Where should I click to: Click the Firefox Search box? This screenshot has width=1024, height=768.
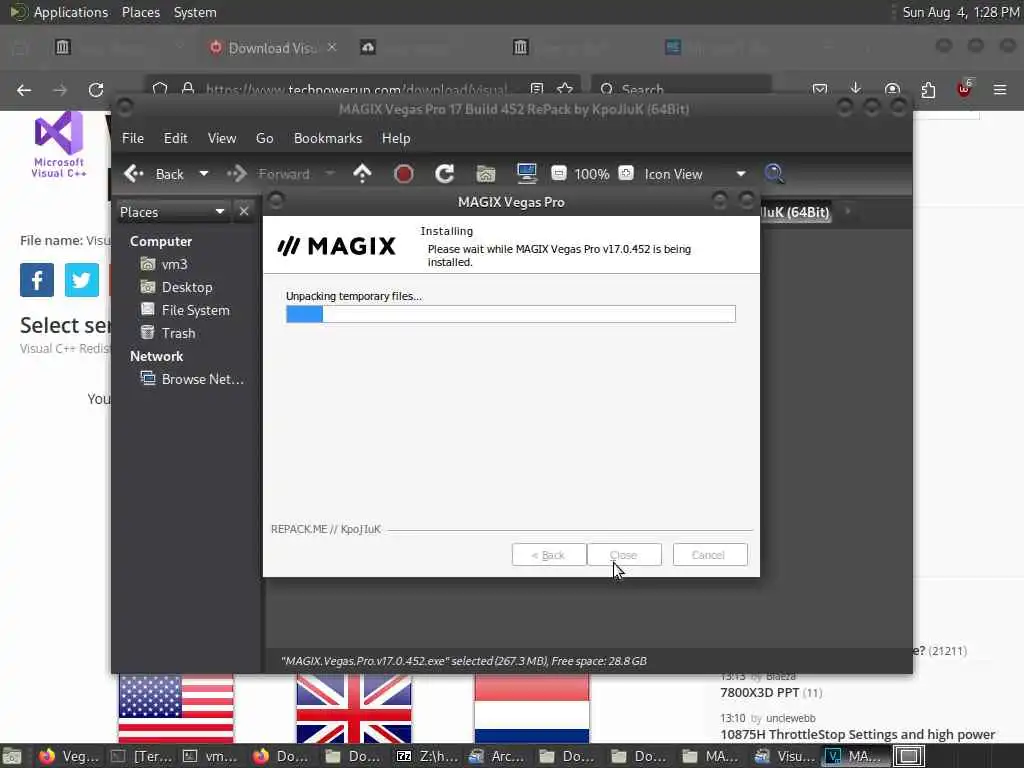coord(681,89)
